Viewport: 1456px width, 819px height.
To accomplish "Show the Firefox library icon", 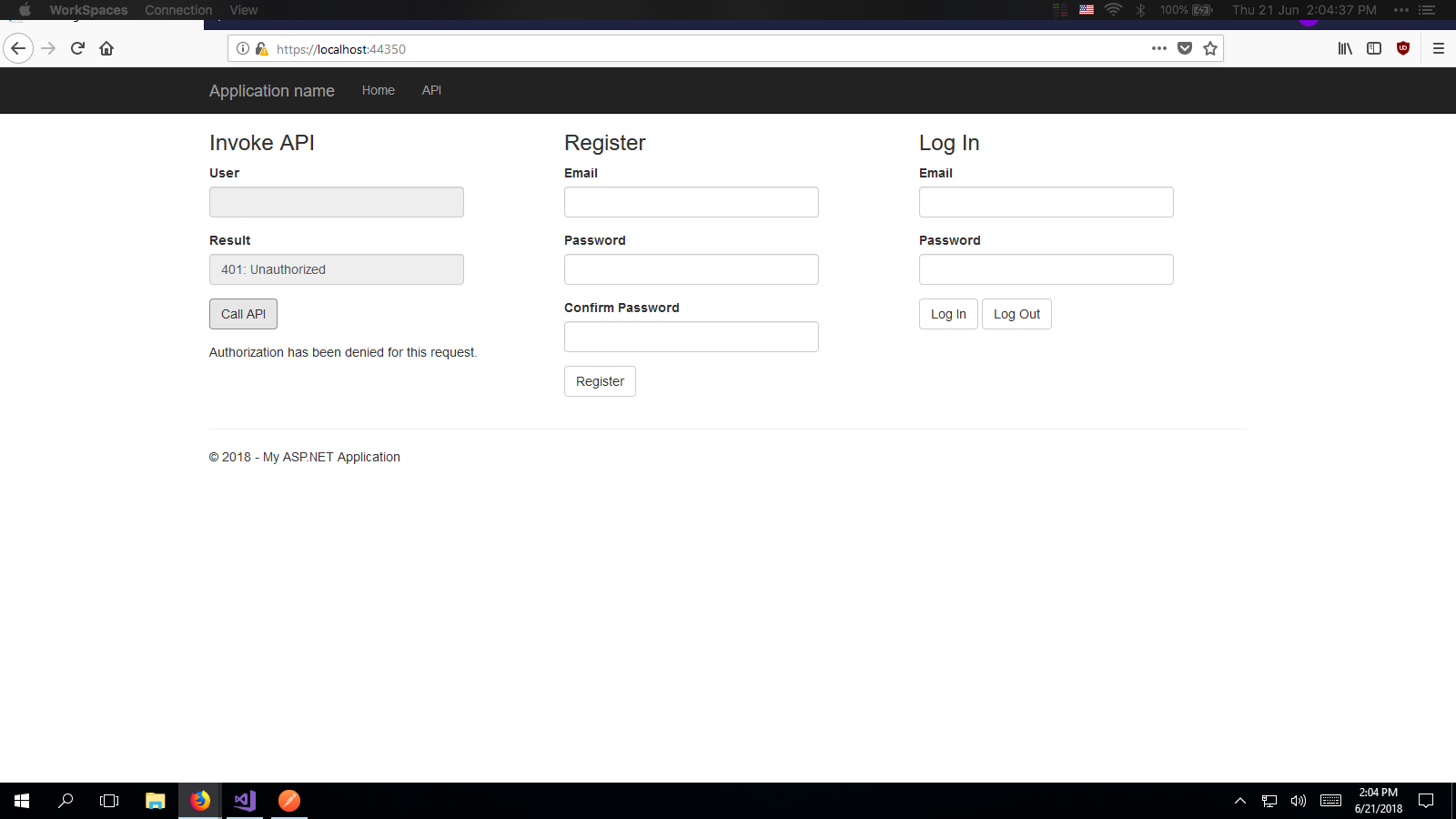I will click(x=1345, y=48).
